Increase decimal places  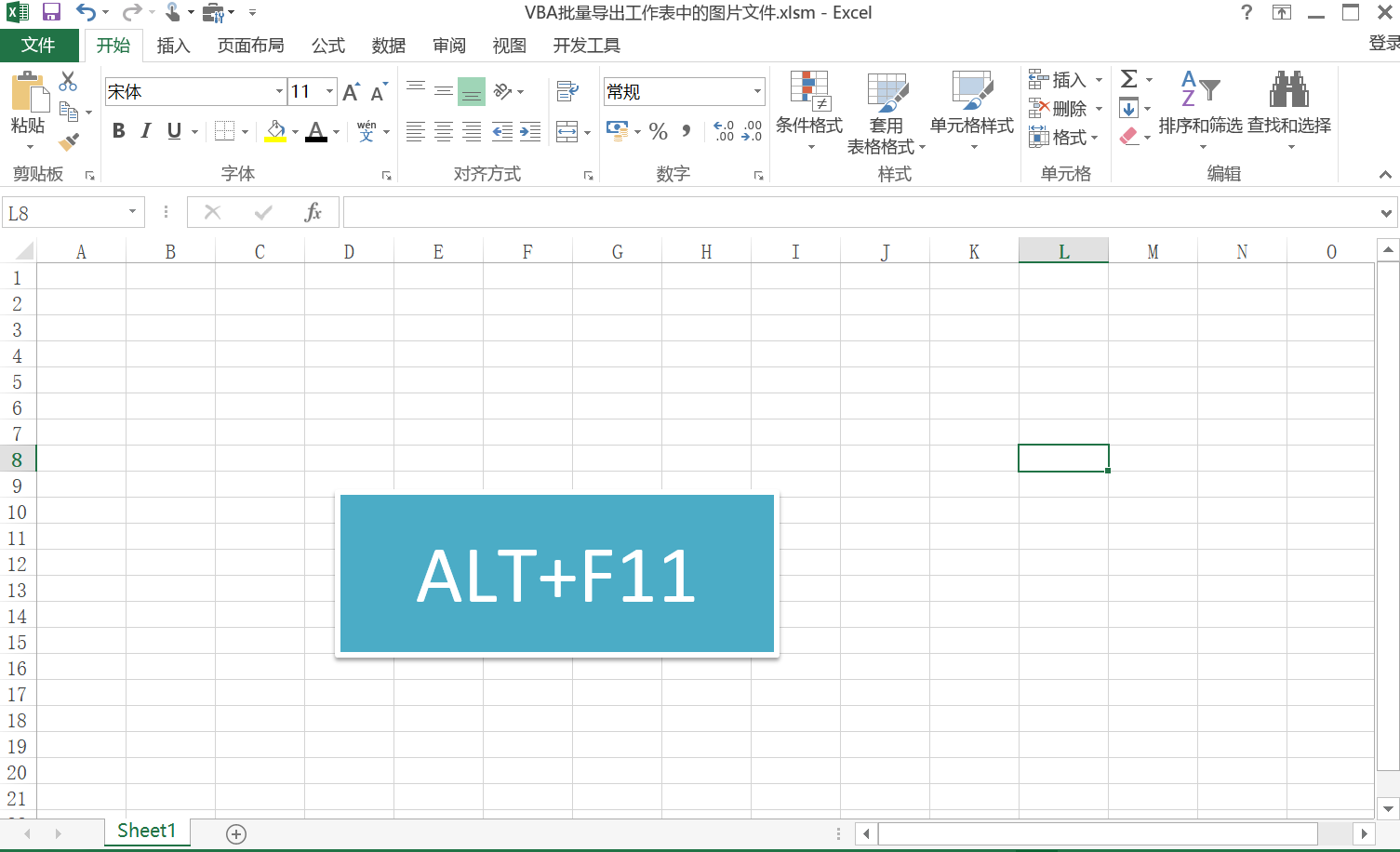(x=724, y=131)
